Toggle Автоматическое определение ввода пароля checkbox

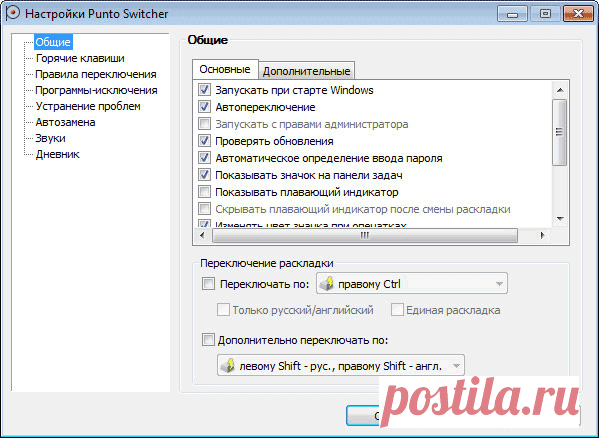(204, 158)
